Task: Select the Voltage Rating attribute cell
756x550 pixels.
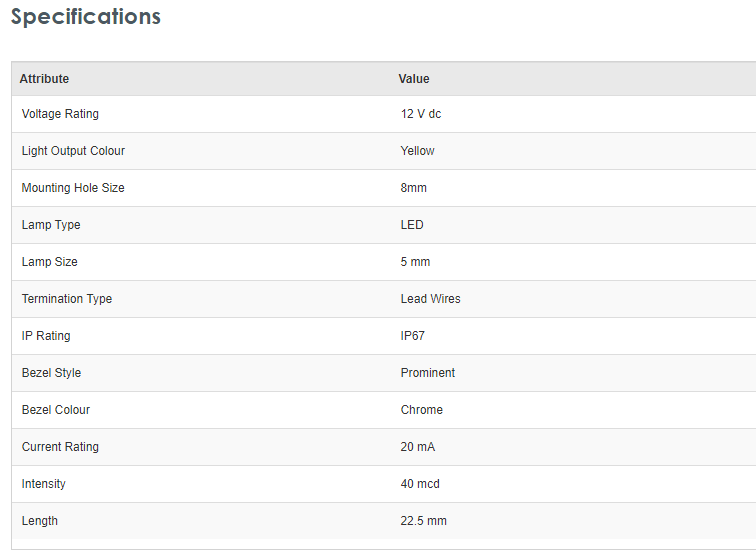Action: [x=60, y=114]
